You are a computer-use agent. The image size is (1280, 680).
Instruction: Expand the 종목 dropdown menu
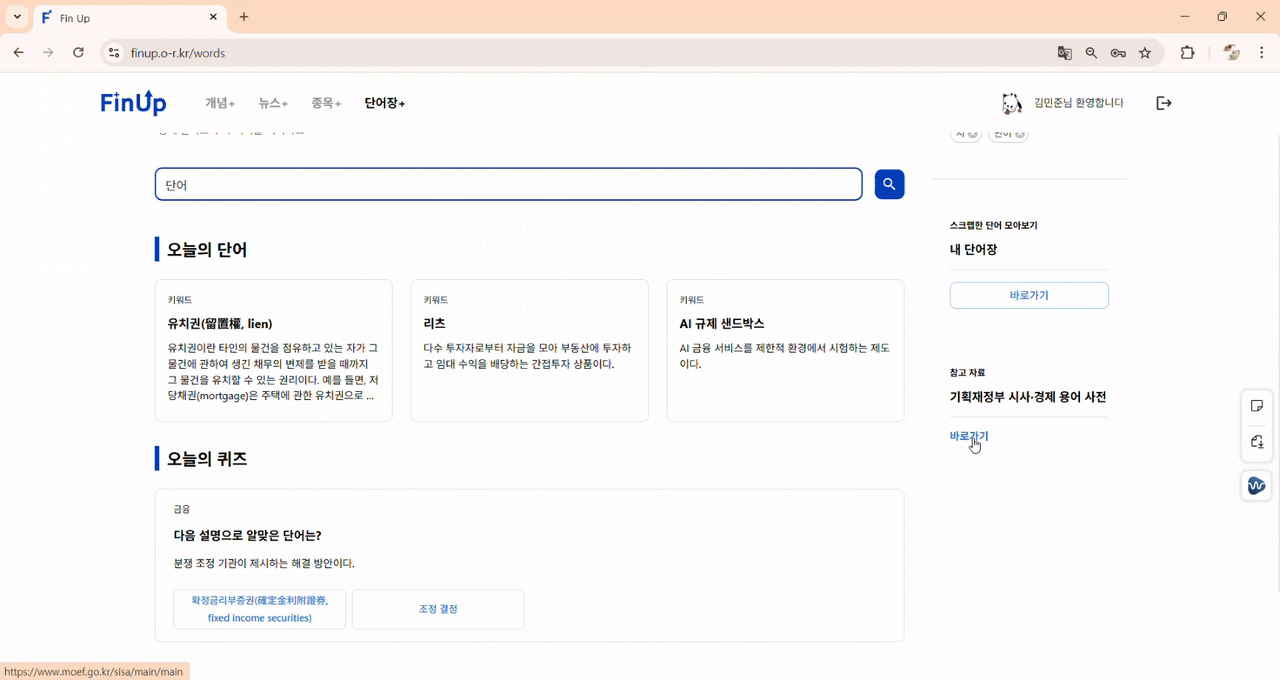pyautogui.click(x=325, y=102)
